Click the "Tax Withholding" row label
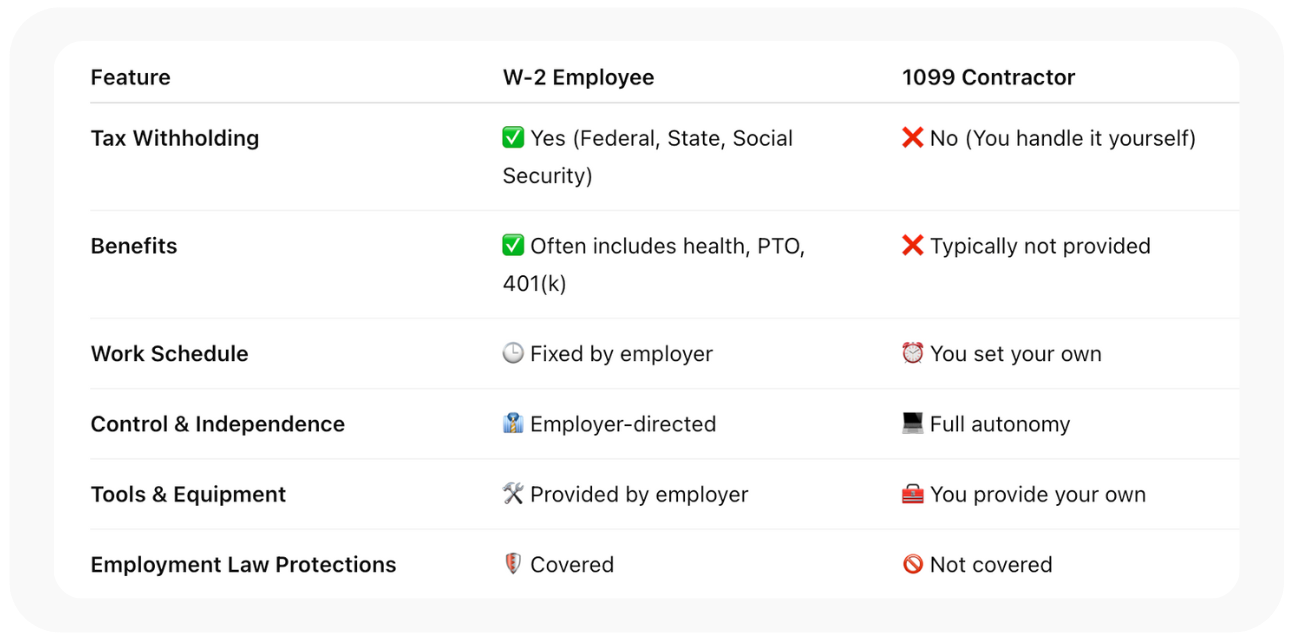The width and height of the screenshot is (1294, 637). 175,138
